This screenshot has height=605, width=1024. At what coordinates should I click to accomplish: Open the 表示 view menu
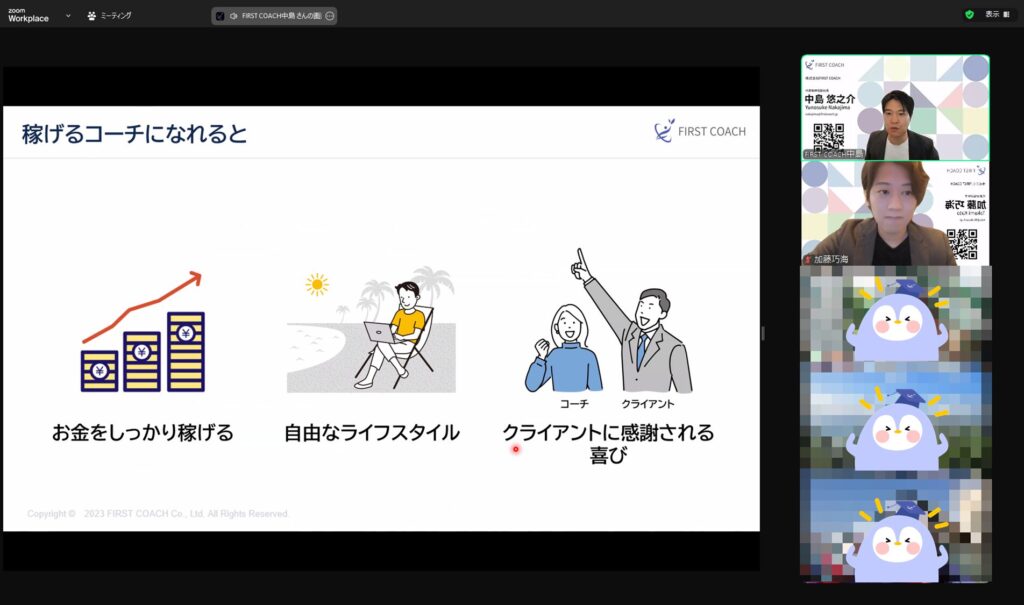click(992, 15)
